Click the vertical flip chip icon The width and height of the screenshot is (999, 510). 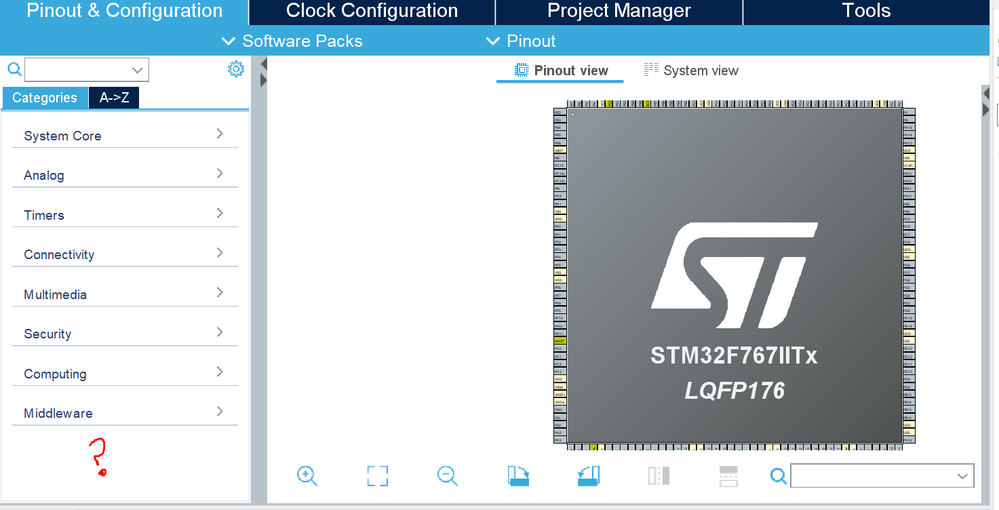pos(728,476)
